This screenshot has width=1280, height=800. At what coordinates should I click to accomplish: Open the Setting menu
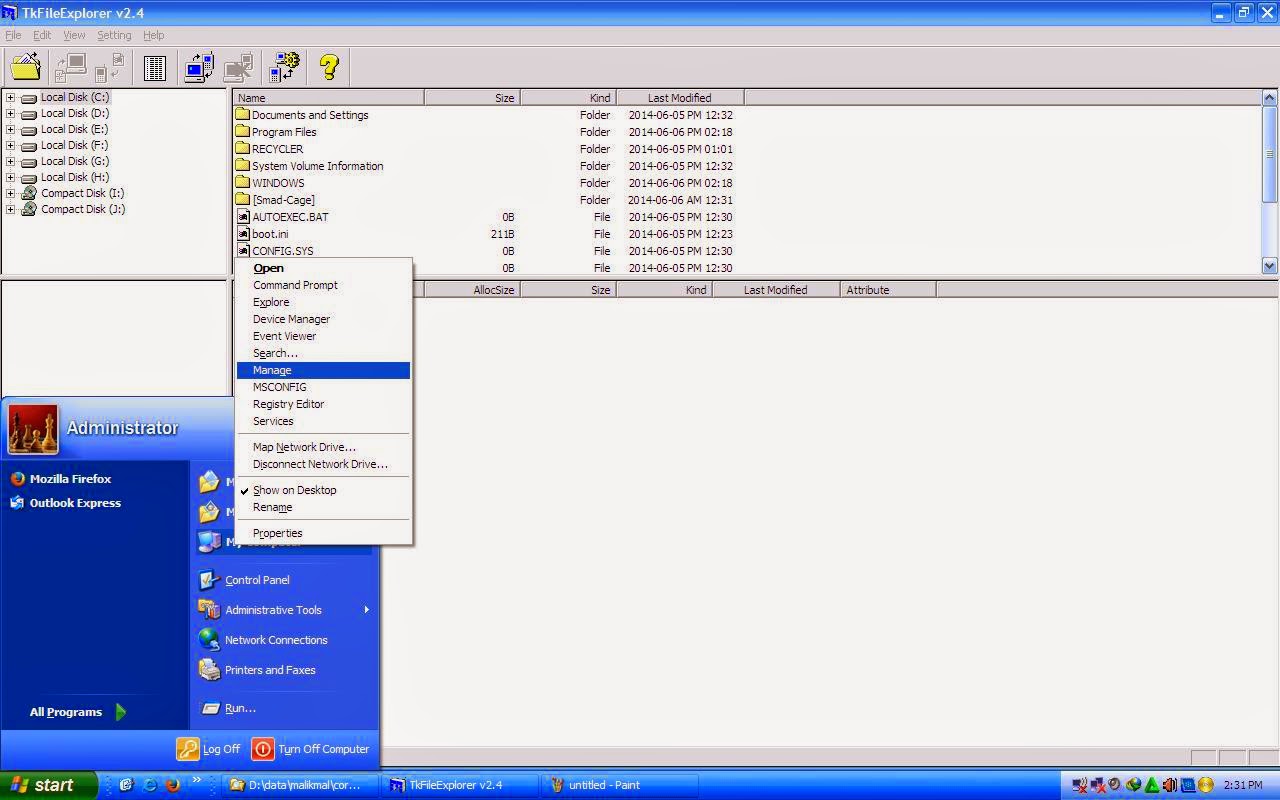click(x=114, y=35)
